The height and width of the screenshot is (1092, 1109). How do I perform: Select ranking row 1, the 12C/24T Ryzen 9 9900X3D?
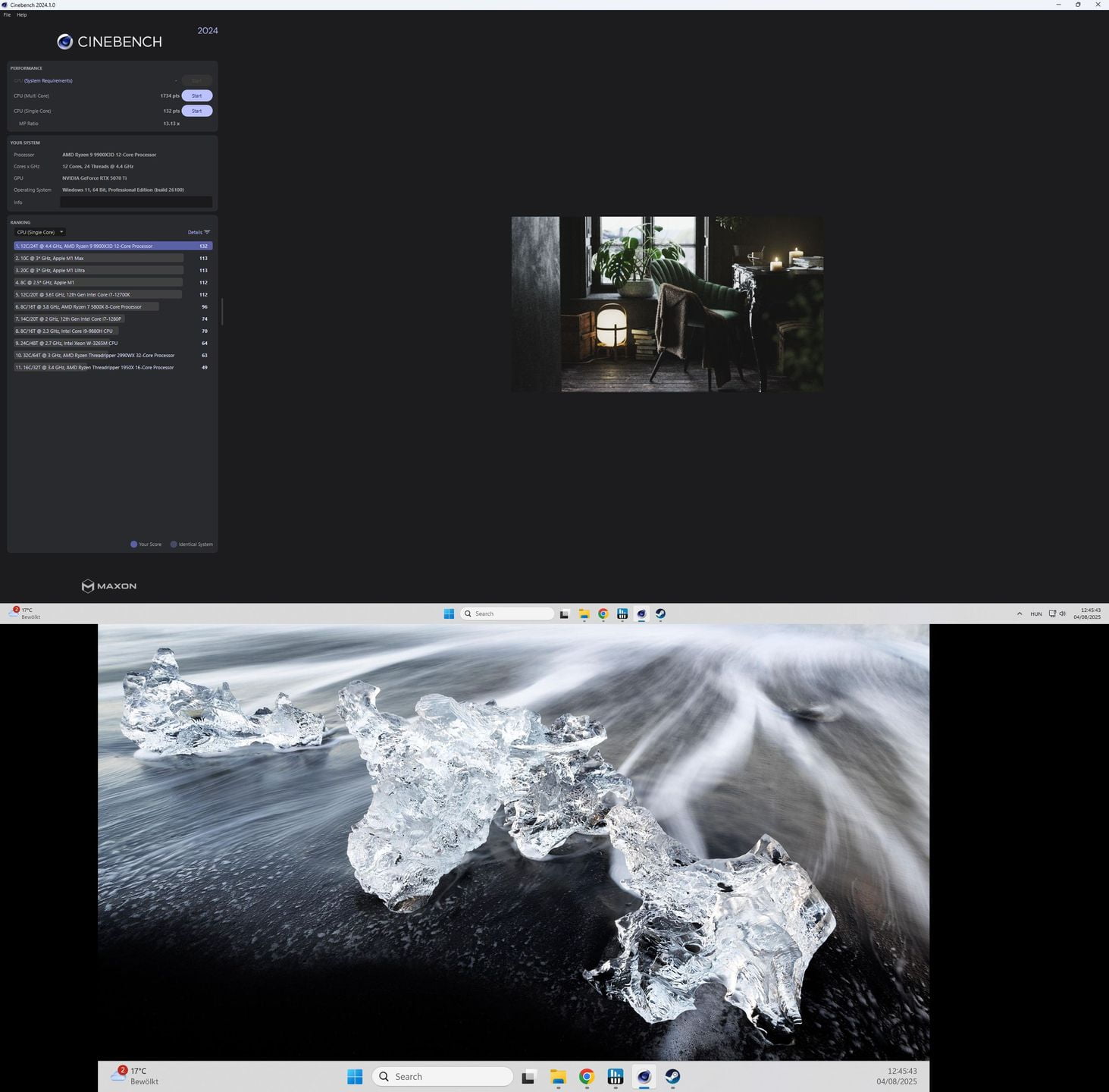point(113,246)
